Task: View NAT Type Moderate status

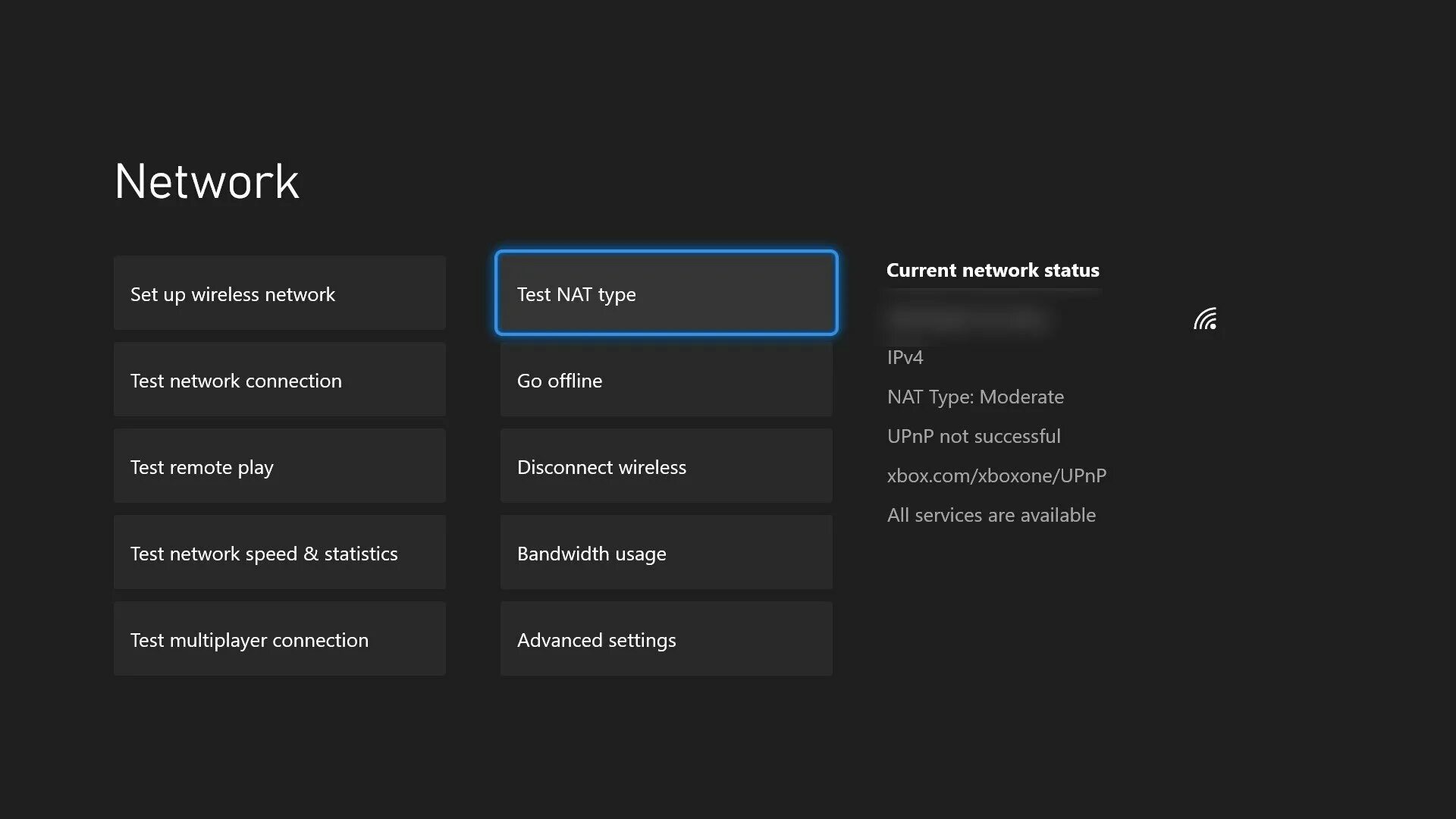Action: [x=975, y=395]
